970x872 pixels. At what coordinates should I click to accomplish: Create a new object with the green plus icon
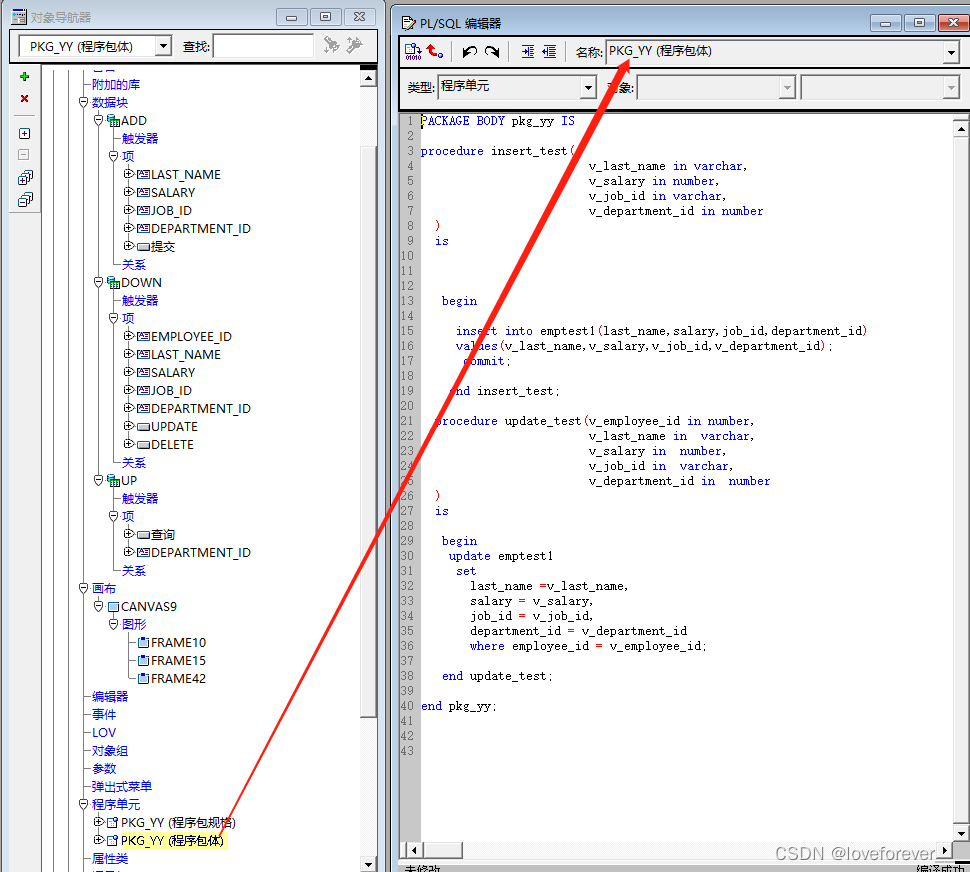pyautogui.click(x=24, y=77)
